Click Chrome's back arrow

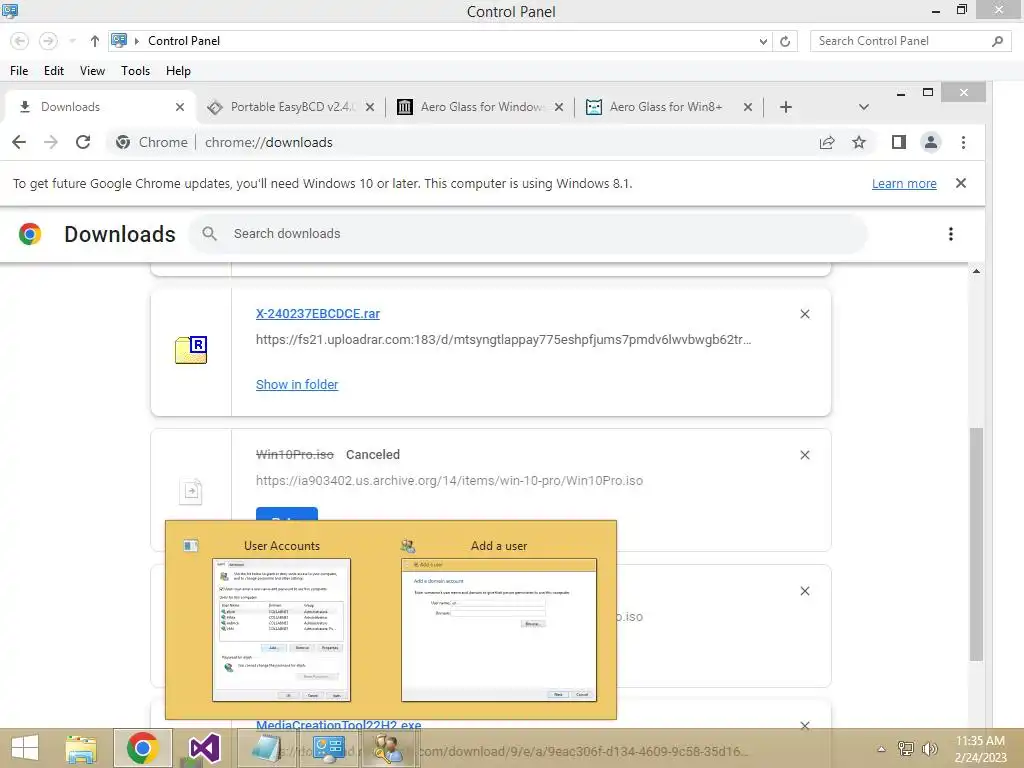point(19,142)
